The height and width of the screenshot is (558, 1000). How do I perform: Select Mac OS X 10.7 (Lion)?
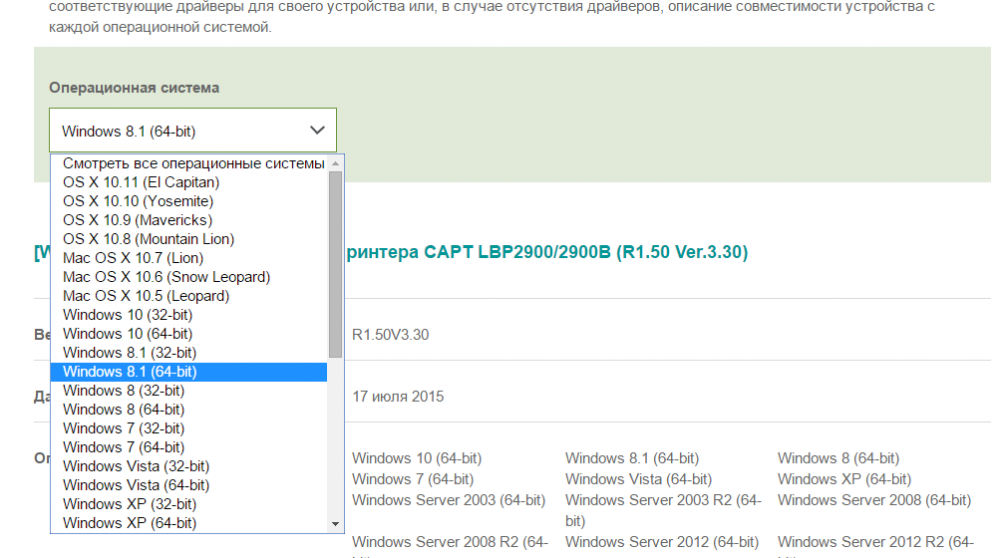(189, 258)
